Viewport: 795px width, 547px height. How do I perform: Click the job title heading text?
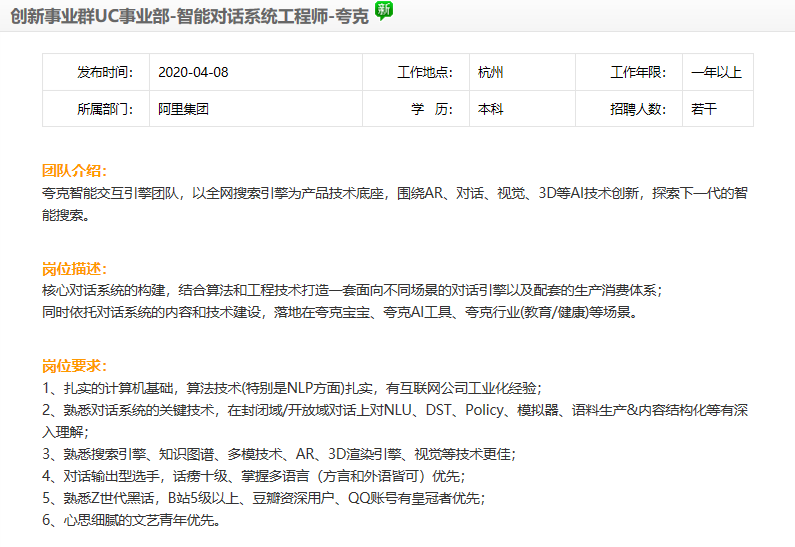(189, 16)
